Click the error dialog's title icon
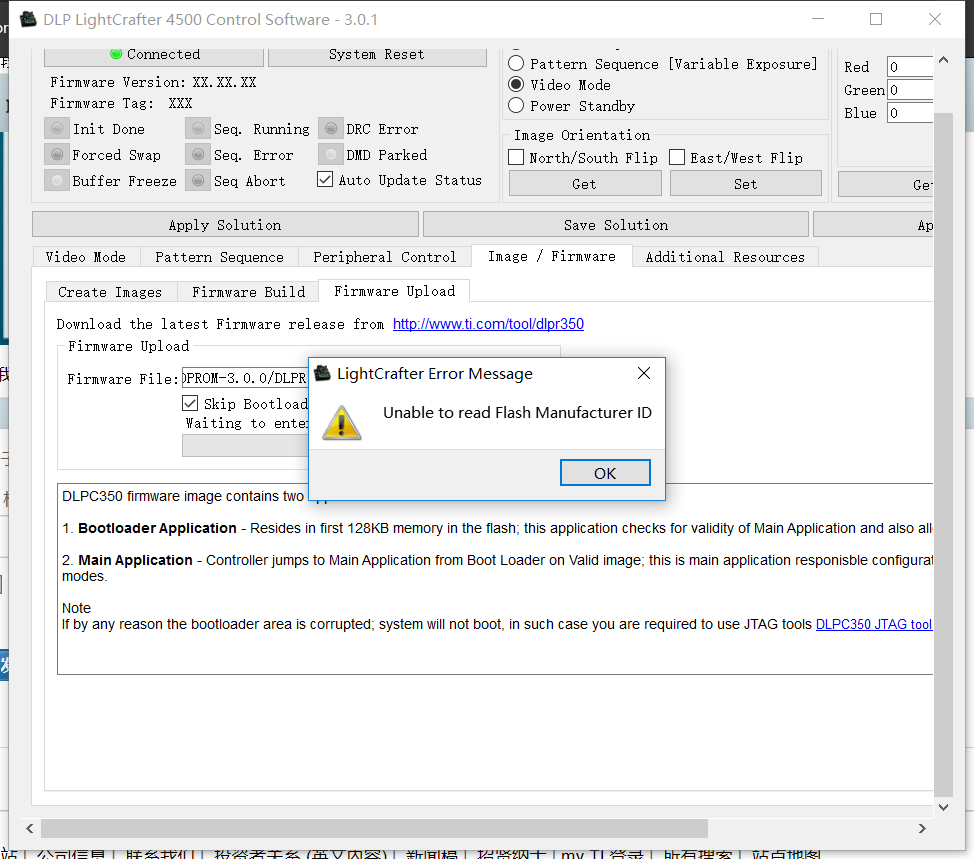This screenshot has height=859, width=974. pos(322,373)
